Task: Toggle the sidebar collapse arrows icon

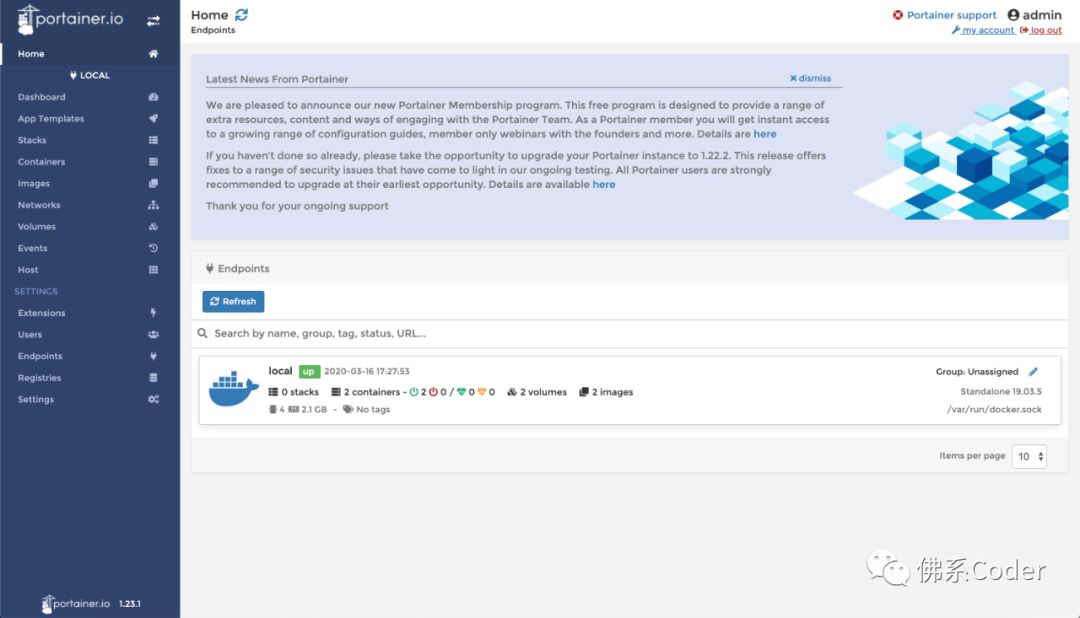Action: click(x=153, y=21)
